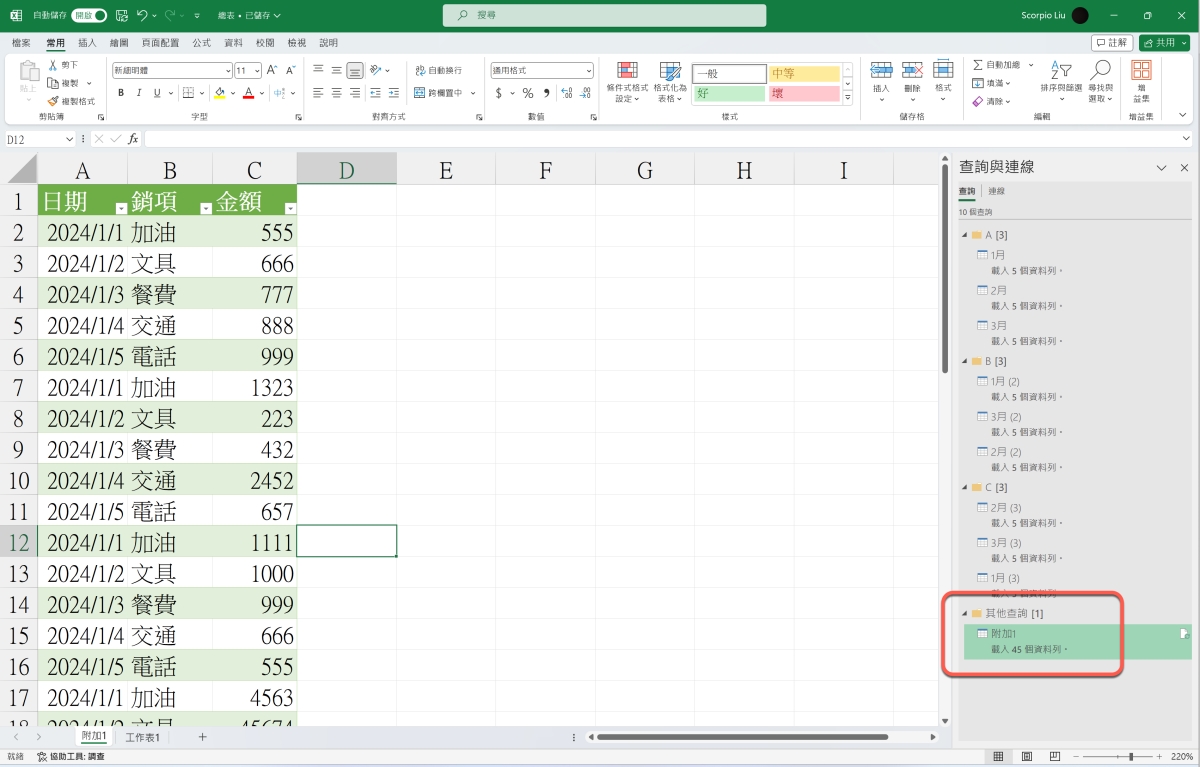This screenshot has height=767, width=1200.
Task: Click the 註解 comments button
Action: pos(1112,43)
